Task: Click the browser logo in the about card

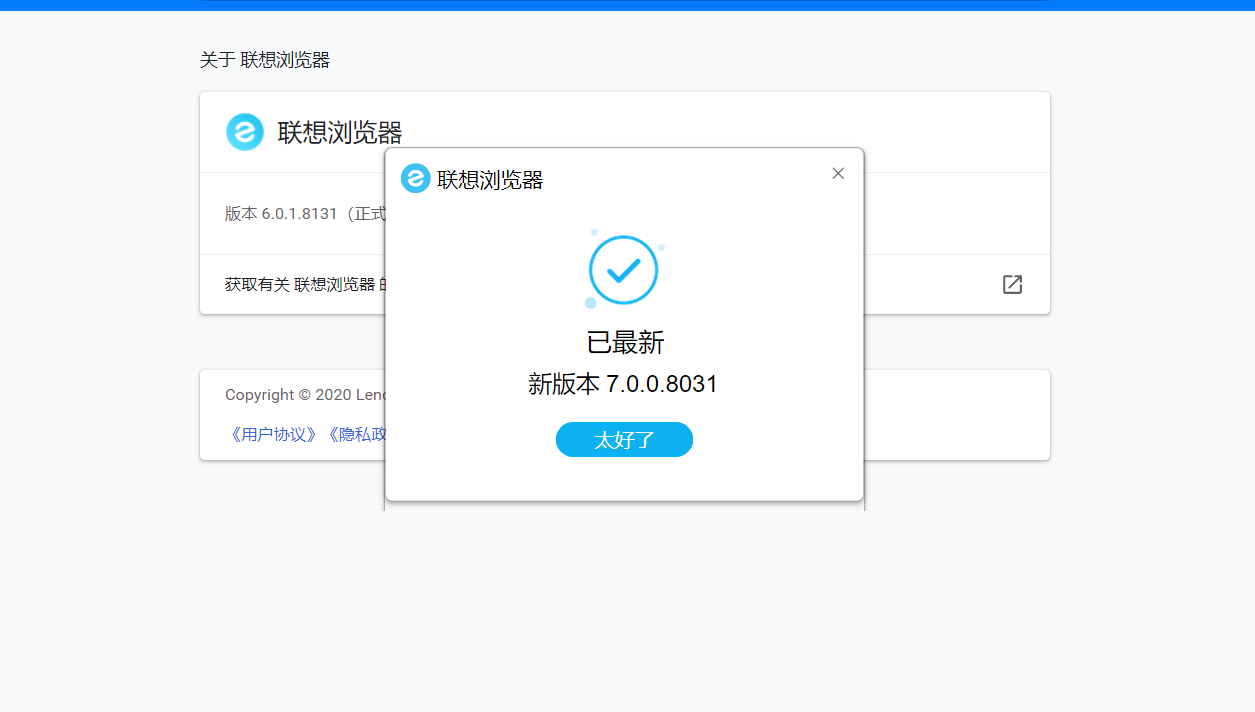Action: pos(244,132)
